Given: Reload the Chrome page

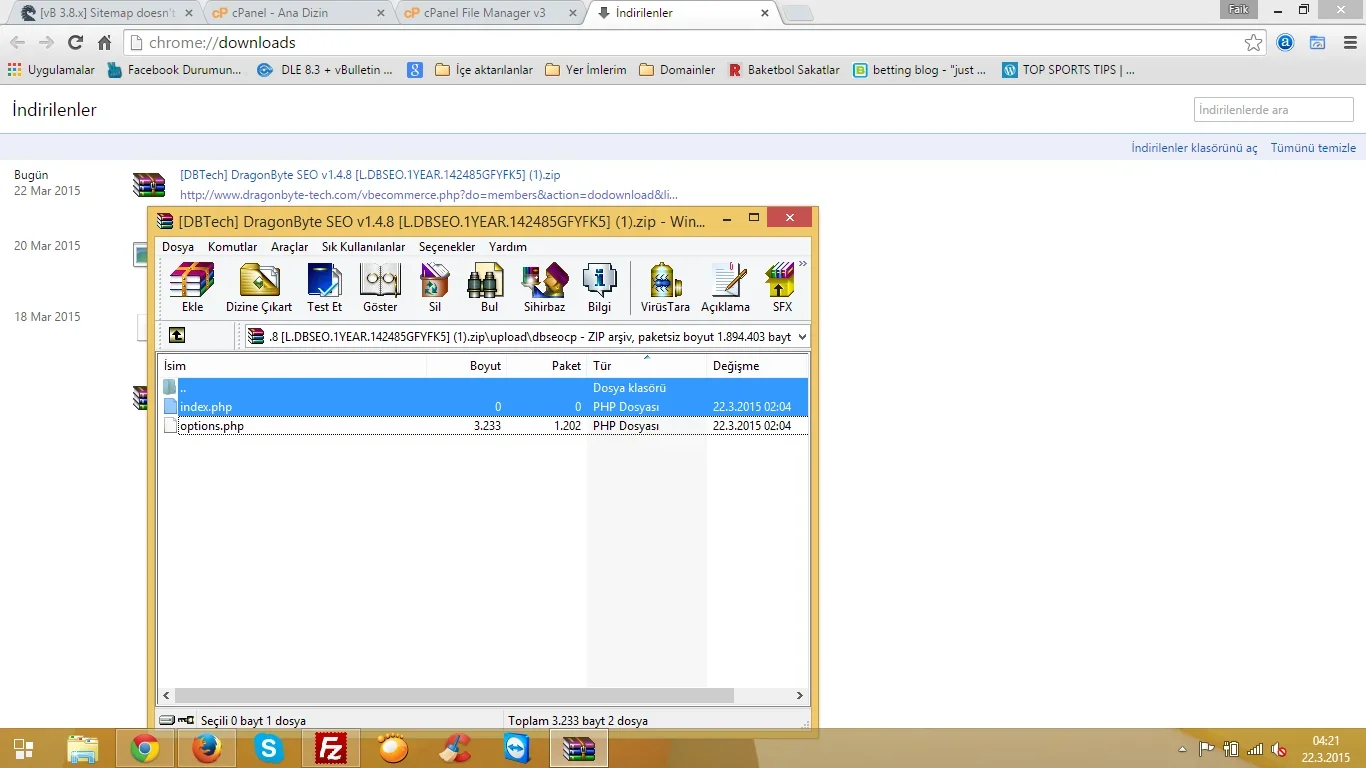Looking at the screenshot, I should (x=75, y=43).
